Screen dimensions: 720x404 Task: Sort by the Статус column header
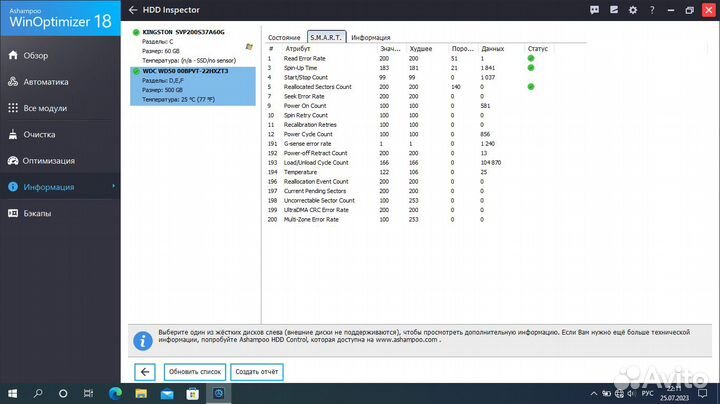(x=538, y=49)
